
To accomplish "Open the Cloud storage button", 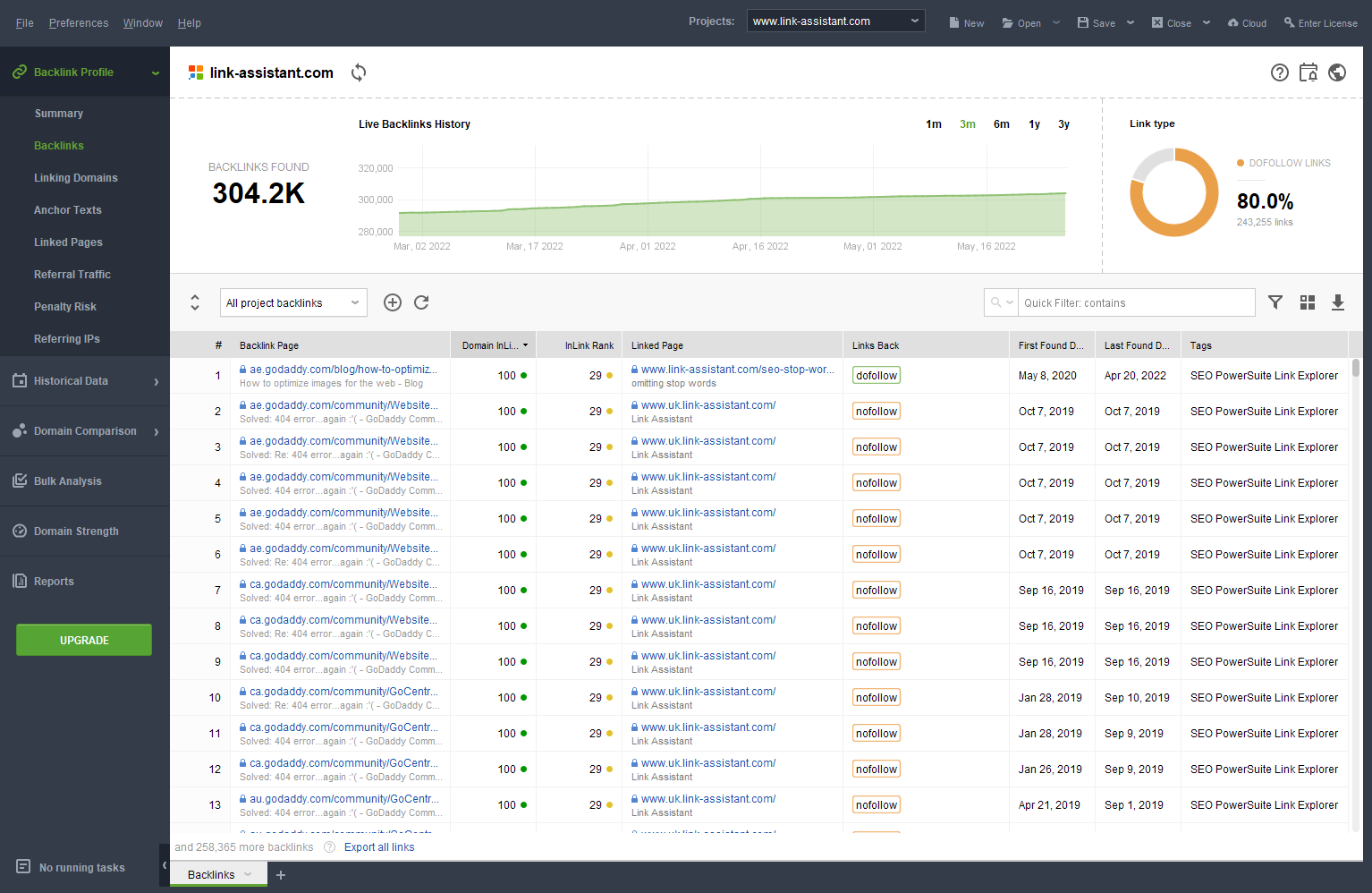I will (x=1247, y=22).
